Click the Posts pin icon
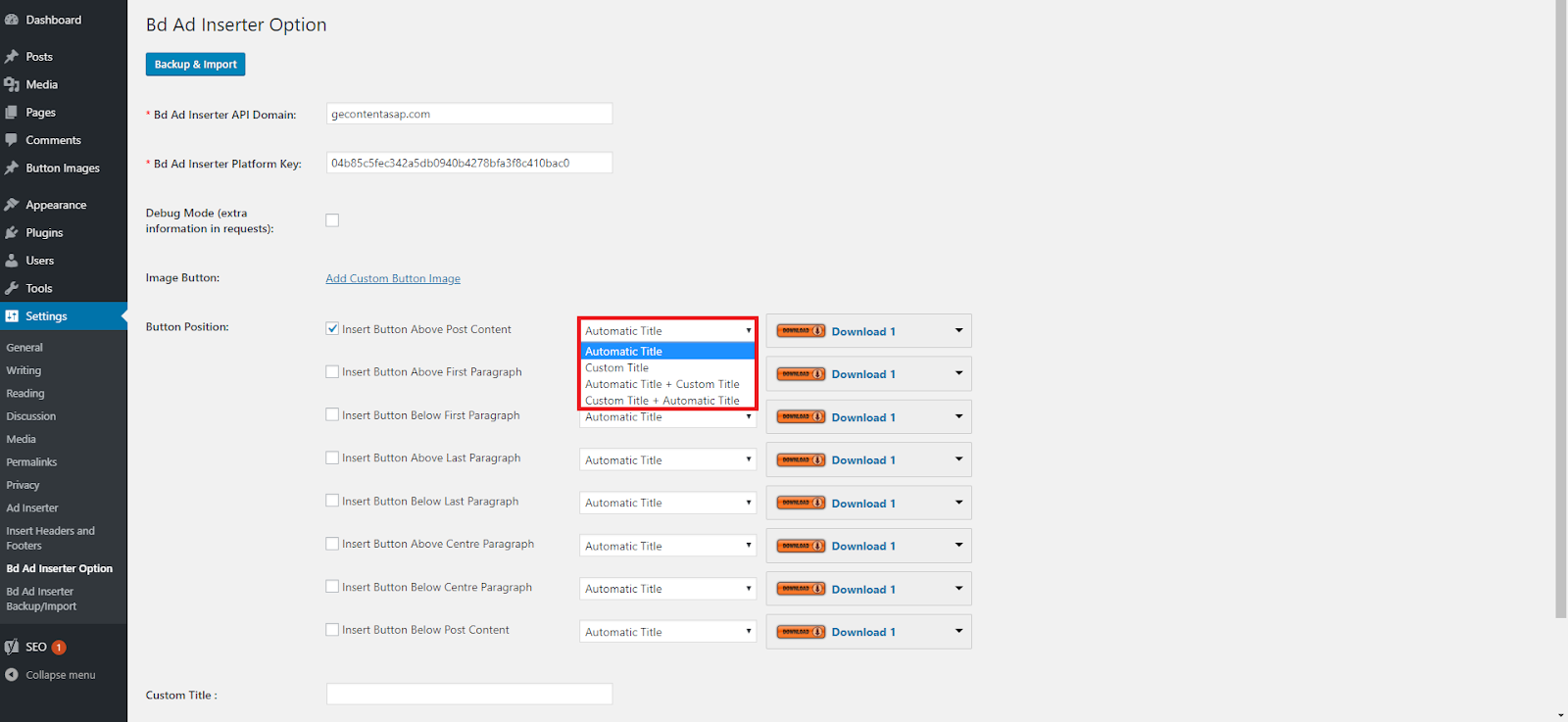 tap(12, 57)
